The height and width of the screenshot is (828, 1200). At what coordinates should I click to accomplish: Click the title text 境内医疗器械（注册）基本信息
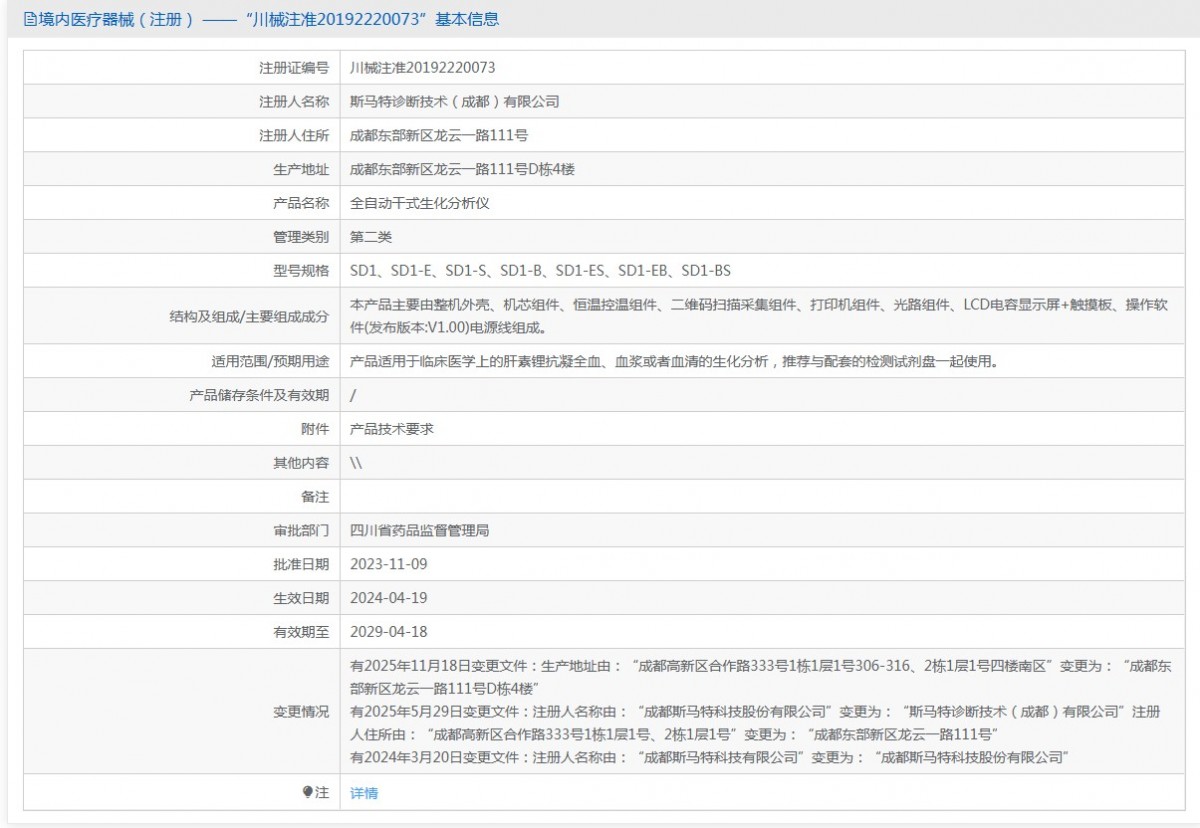(x=268, y=19)
